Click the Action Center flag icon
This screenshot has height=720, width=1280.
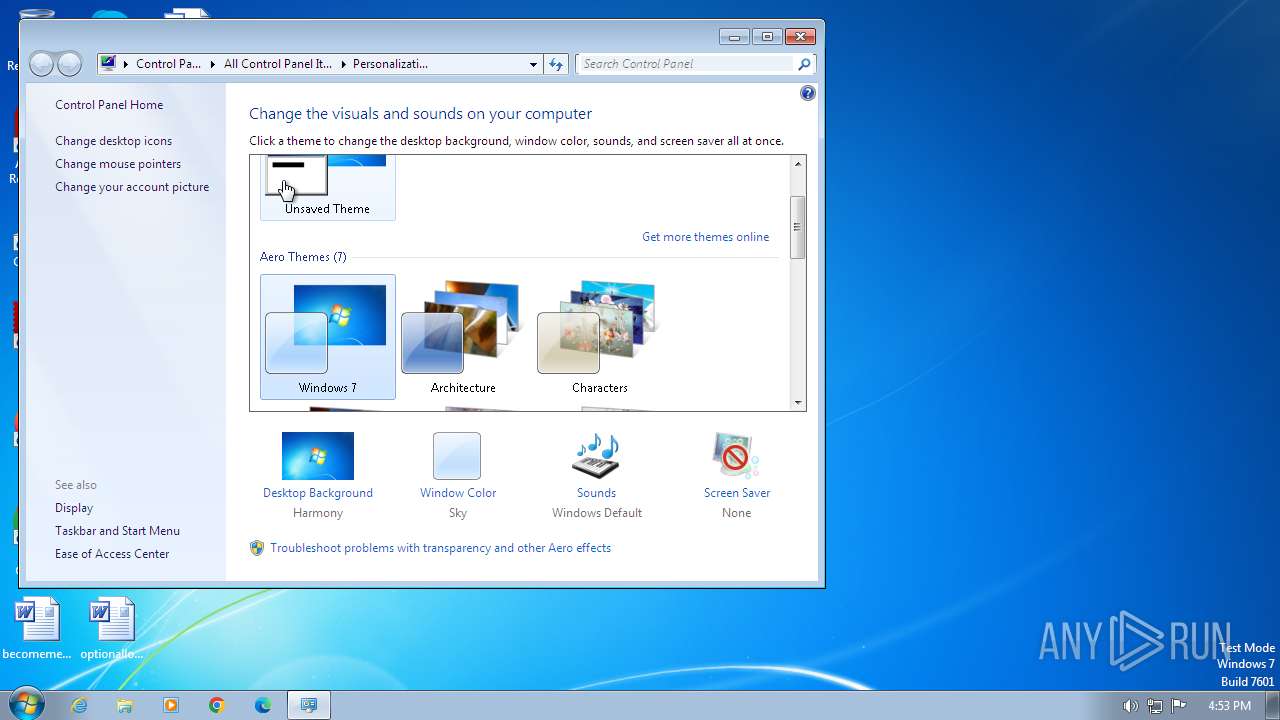[x=1179, y=705]
